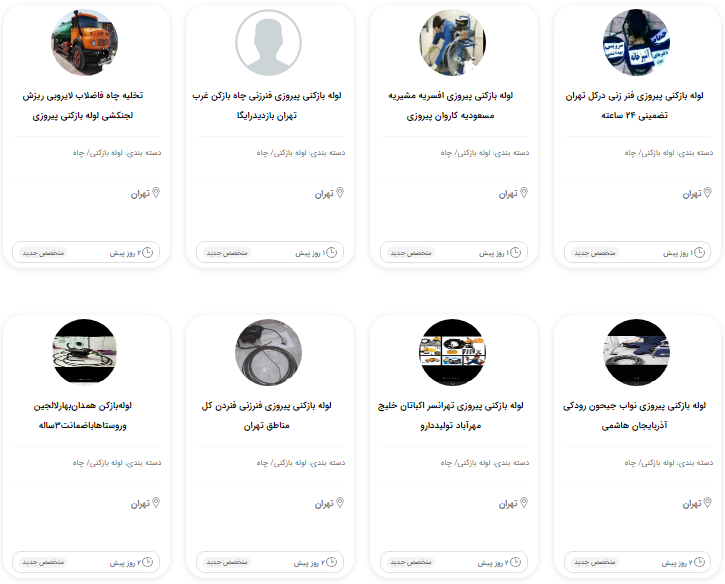Click متخصص جدید badge on the نواب جیحون card
The height and width of the screenshot is (584, 725).
click(x=595, y=562)
